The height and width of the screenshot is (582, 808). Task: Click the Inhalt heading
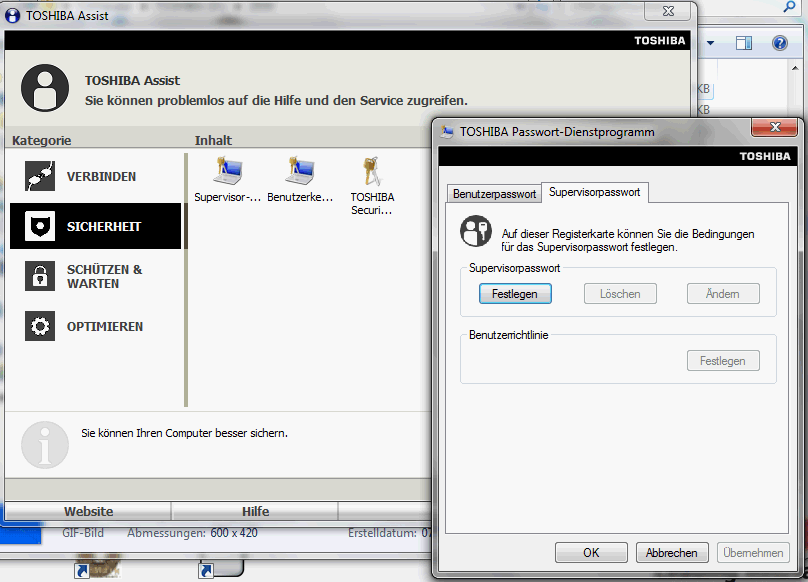tap(213, 140)
